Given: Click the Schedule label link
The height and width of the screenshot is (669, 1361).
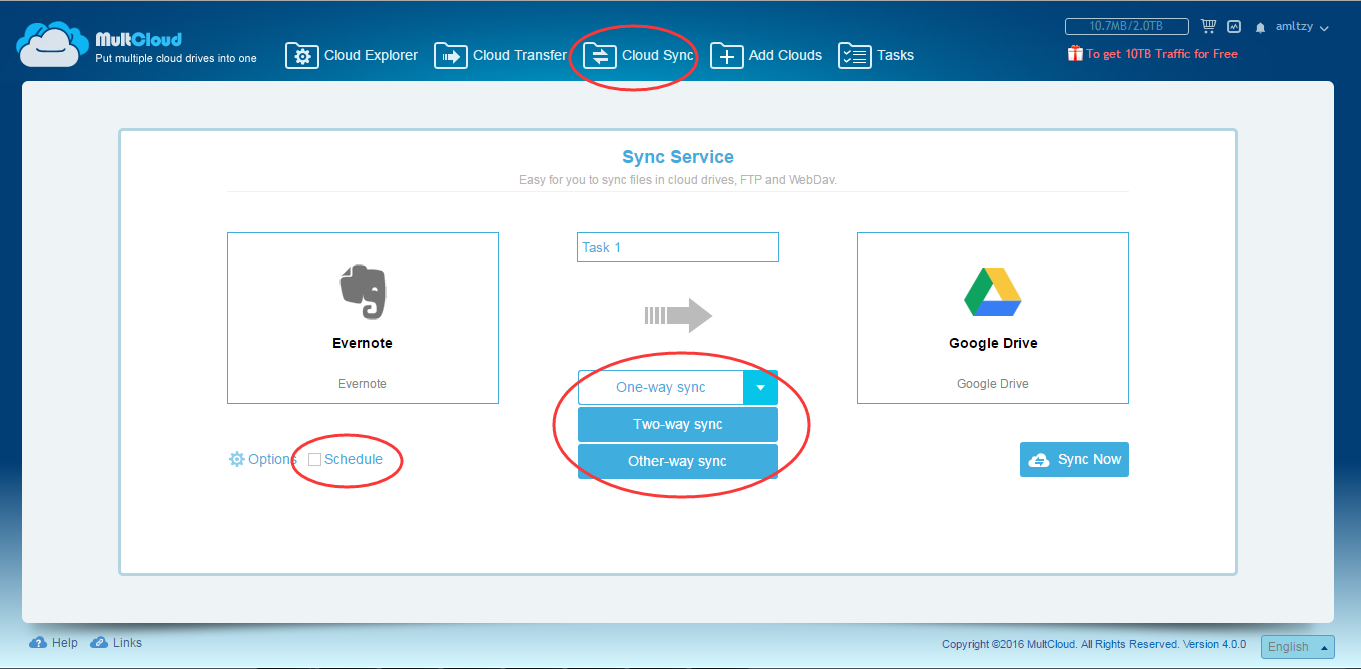Looking at the screenshot, I should click(x=353, y=459).
